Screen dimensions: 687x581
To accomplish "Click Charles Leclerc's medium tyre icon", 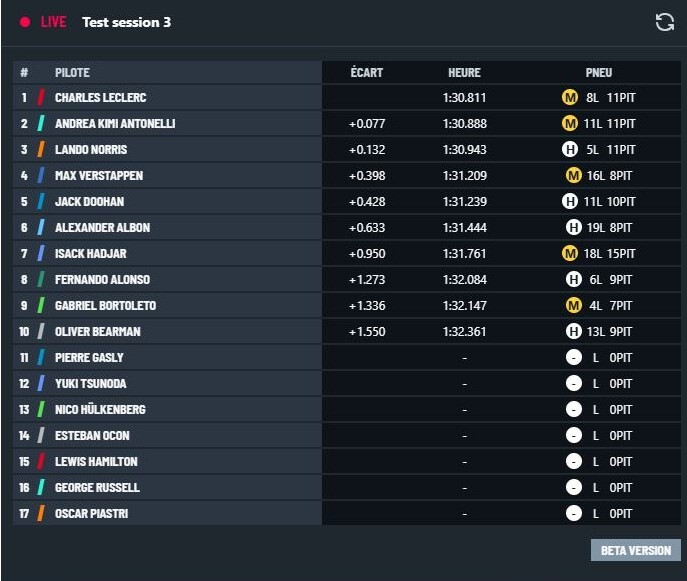I will point(570,97).
